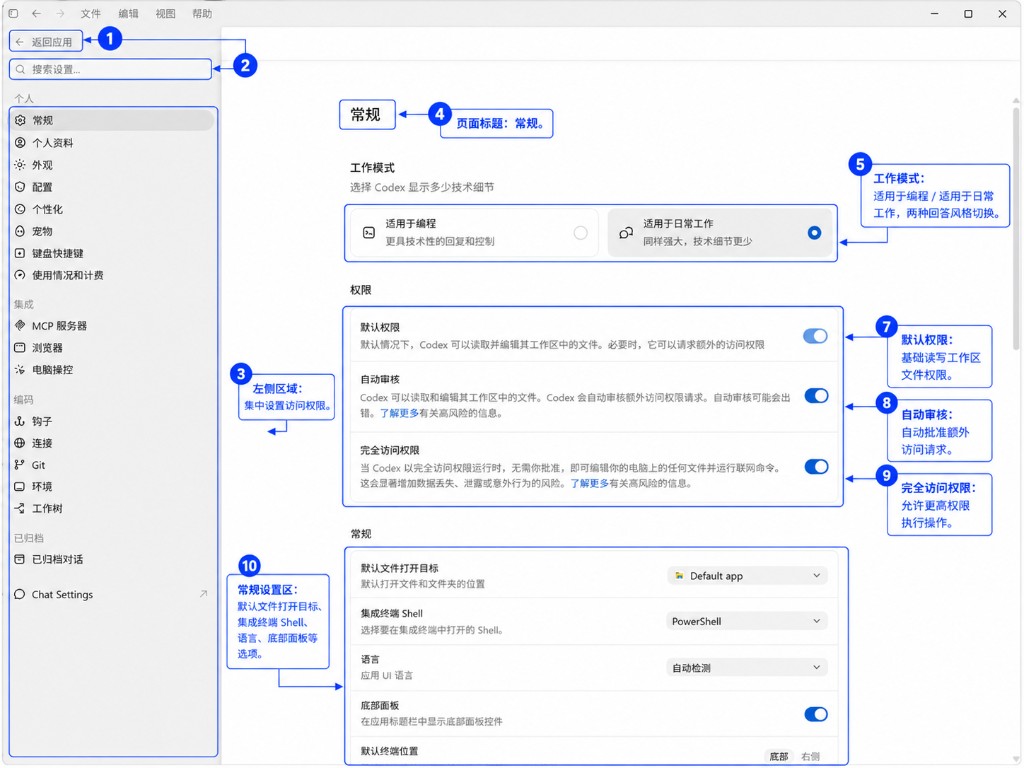Select the 适用于编程 radio button
Viewport: 1024px width, 768px height.
581,232
